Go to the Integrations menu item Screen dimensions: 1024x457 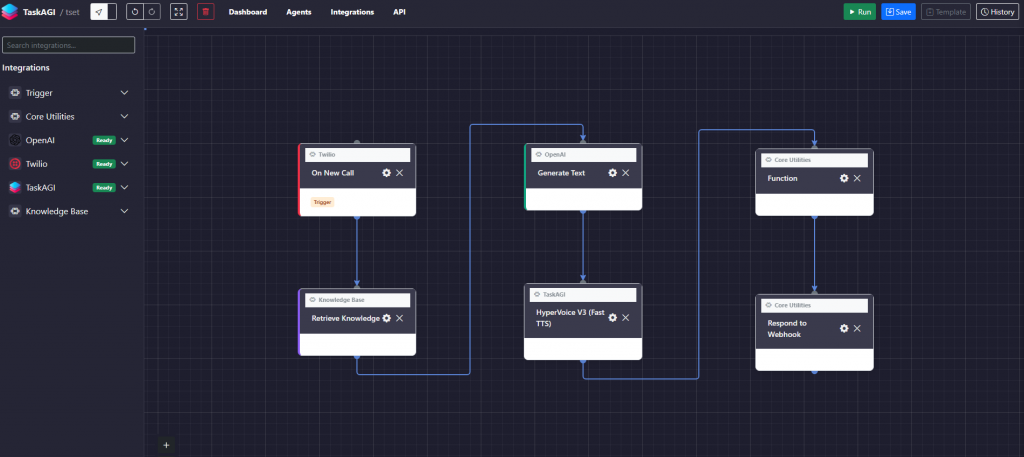pos(352,12)
